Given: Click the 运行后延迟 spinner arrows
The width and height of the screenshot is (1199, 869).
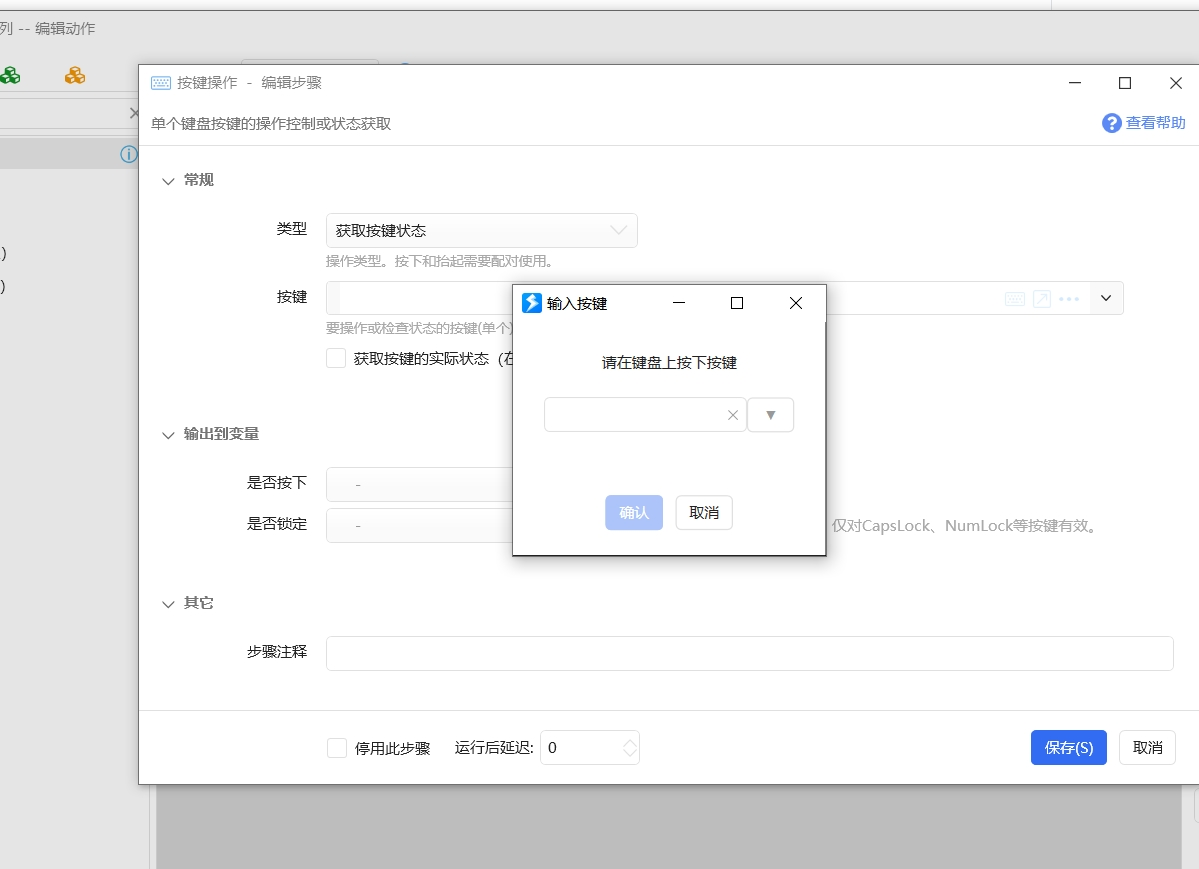Looking at the screenshot, I should tap(630, 747).
